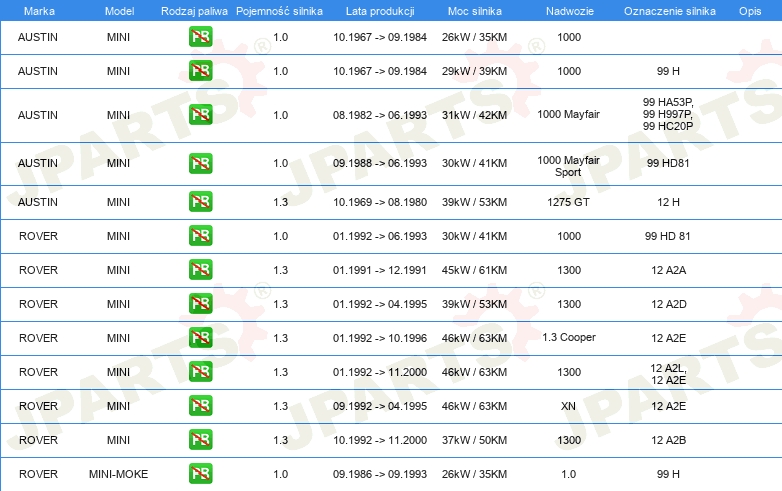Screen dimensions: 782x491
Task: Select engine code 12 A2B
Action: 669,440
